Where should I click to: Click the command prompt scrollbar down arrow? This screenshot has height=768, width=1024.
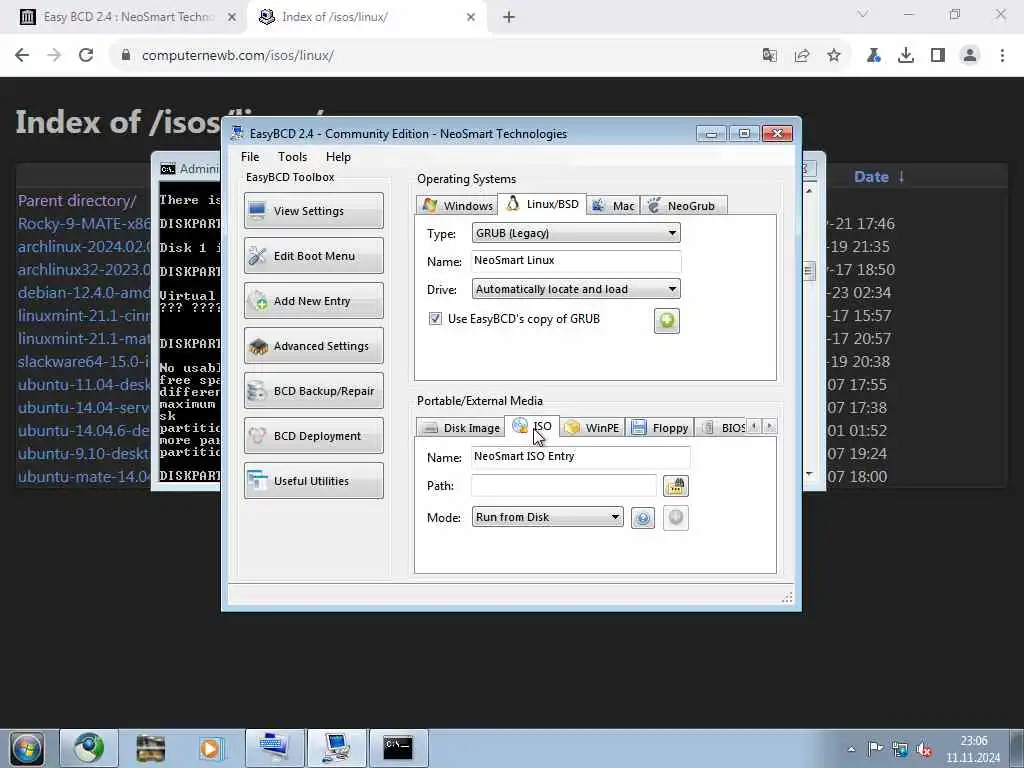(809, 473)
